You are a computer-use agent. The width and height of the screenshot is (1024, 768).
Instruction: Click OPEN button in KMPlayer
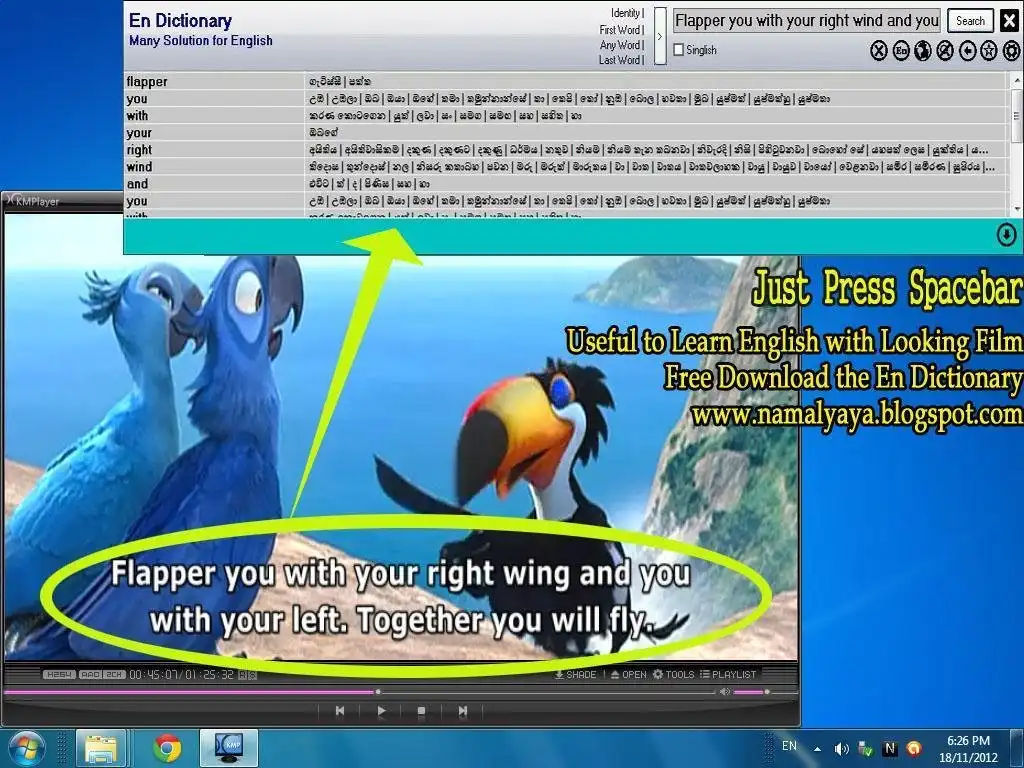tap(628, 674)
